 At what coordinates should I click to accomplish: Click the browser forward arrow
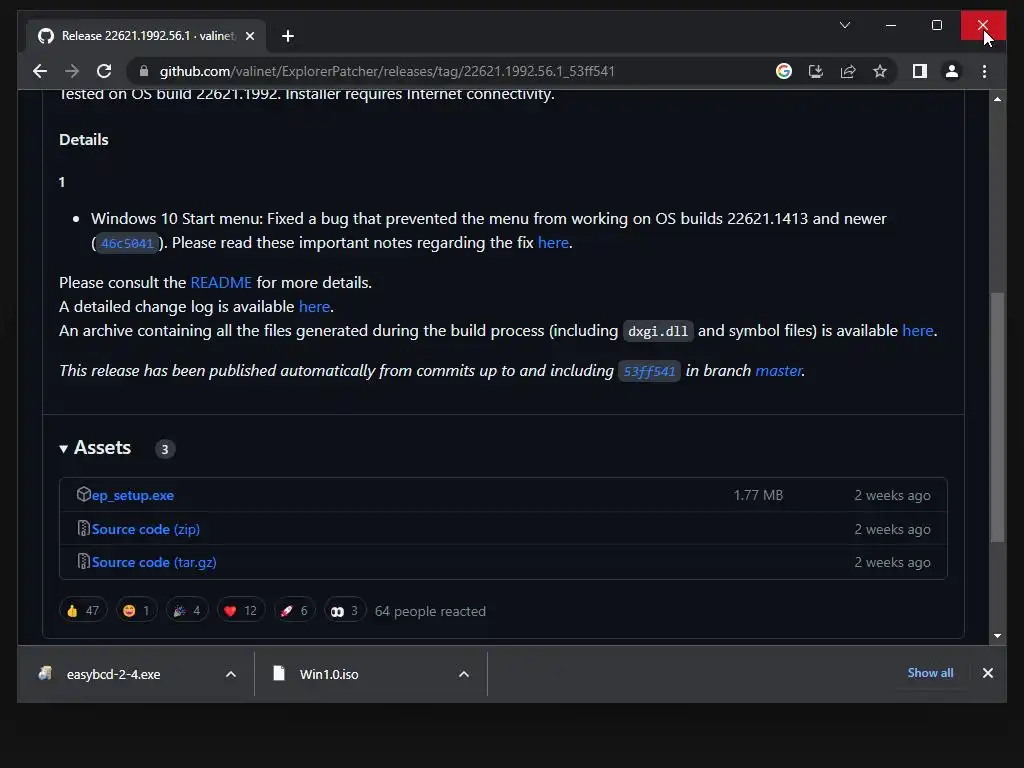tap(72, 71)
